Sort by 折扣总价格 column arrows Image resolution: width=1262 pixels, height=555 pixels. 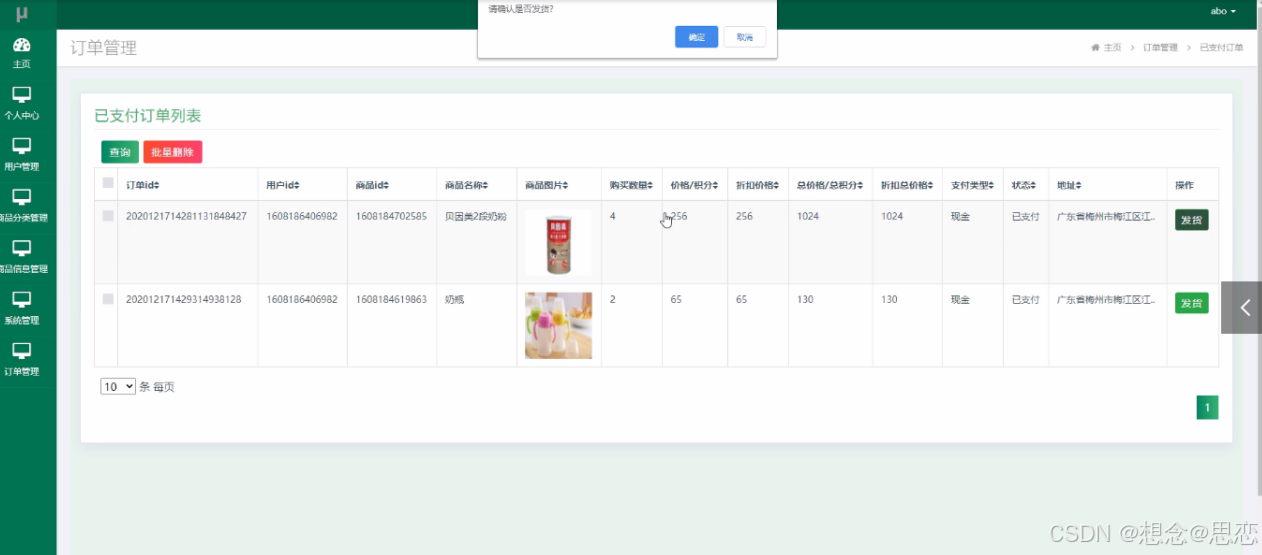point(930,186)
